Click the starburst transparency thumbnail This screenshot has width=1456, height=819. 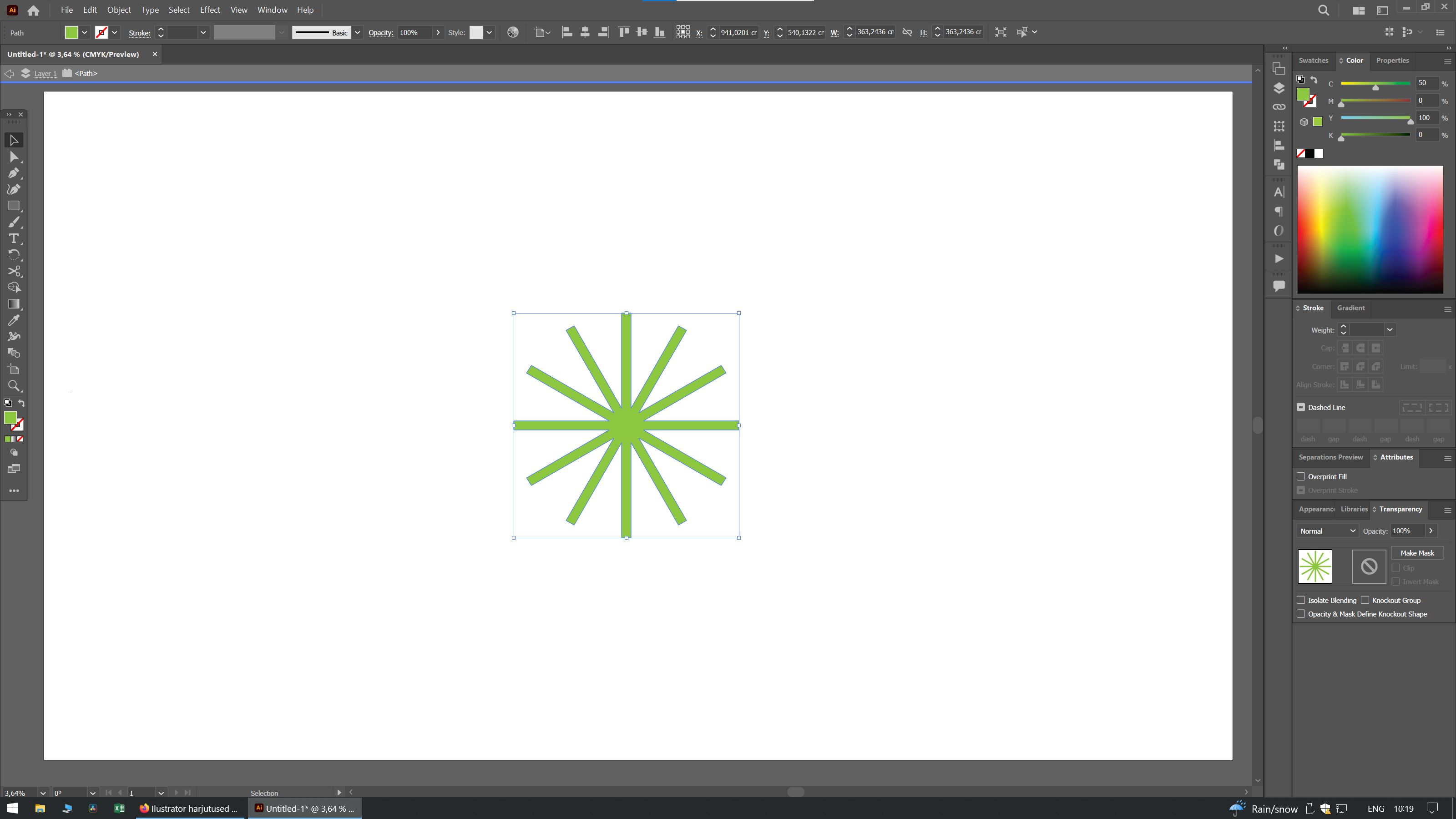point(1314,566)
